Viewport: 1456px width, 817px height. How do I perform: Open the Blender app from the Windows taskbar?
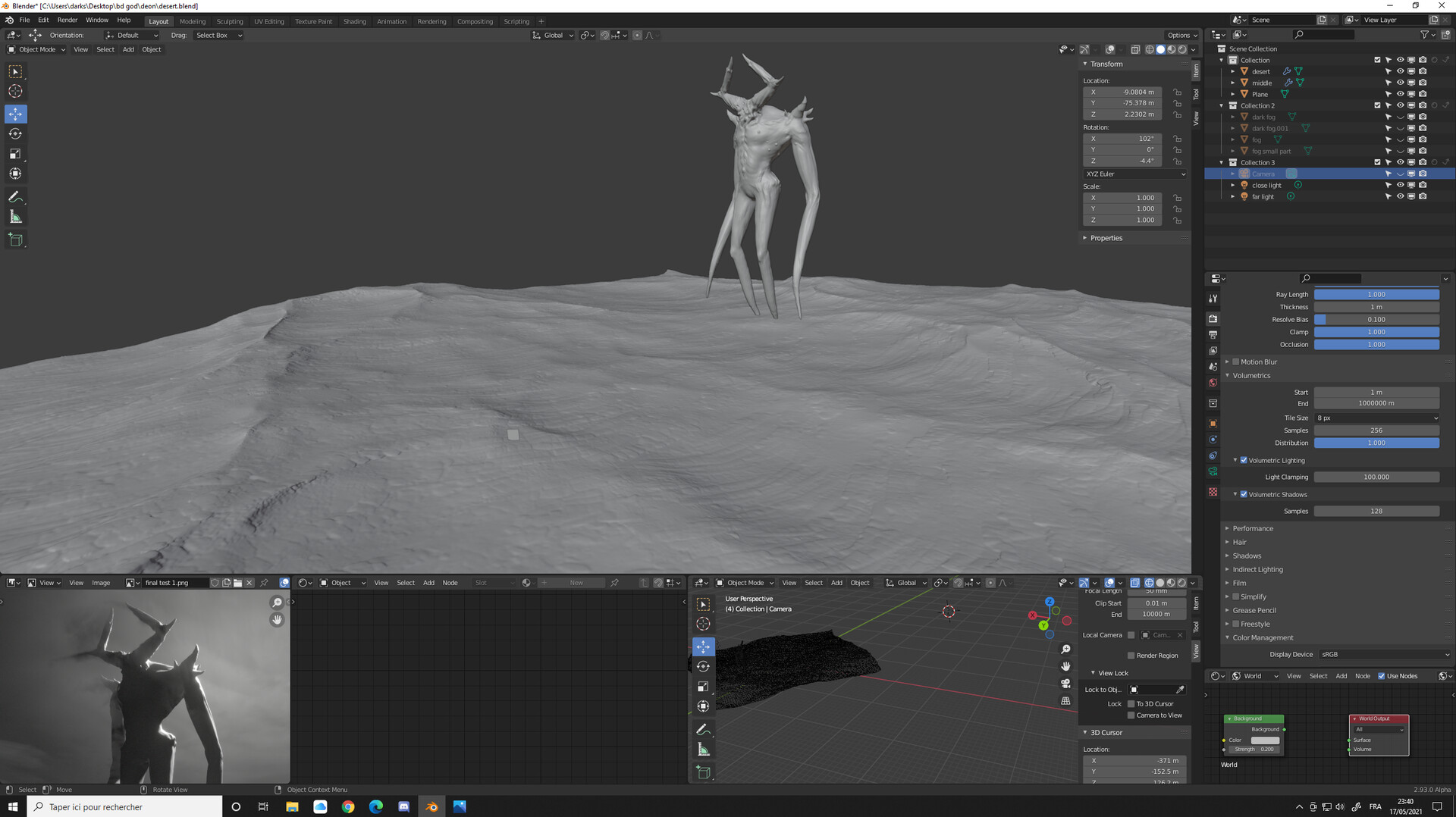point(431,806)
